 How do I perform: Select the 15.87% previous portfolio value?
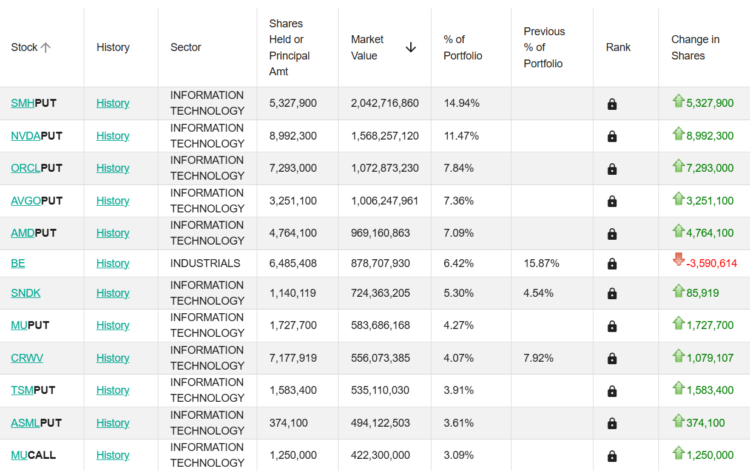[x=541, y=263]
